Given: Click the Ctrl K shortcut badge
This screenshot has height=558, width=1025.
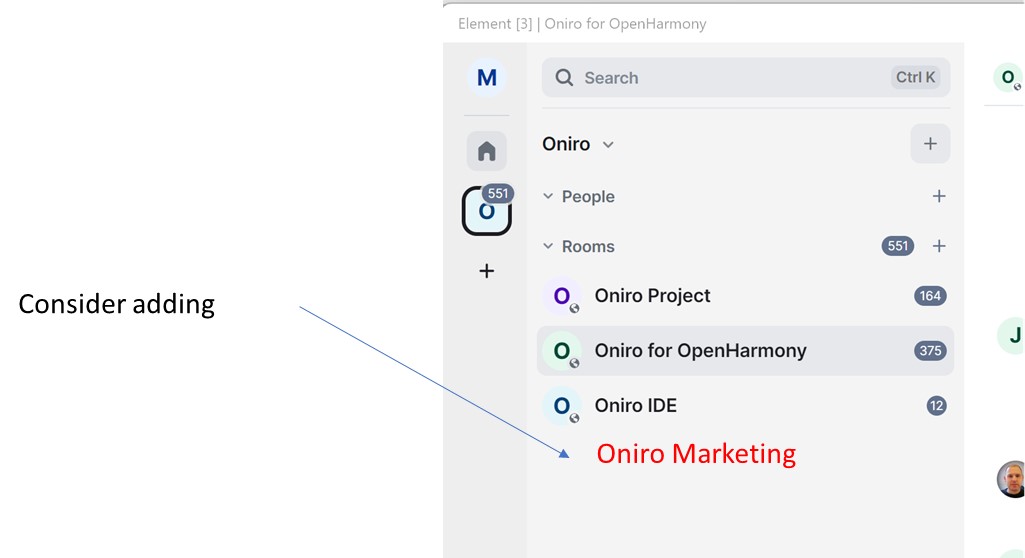Looking at the screenshot, I should tap(915, 77).
